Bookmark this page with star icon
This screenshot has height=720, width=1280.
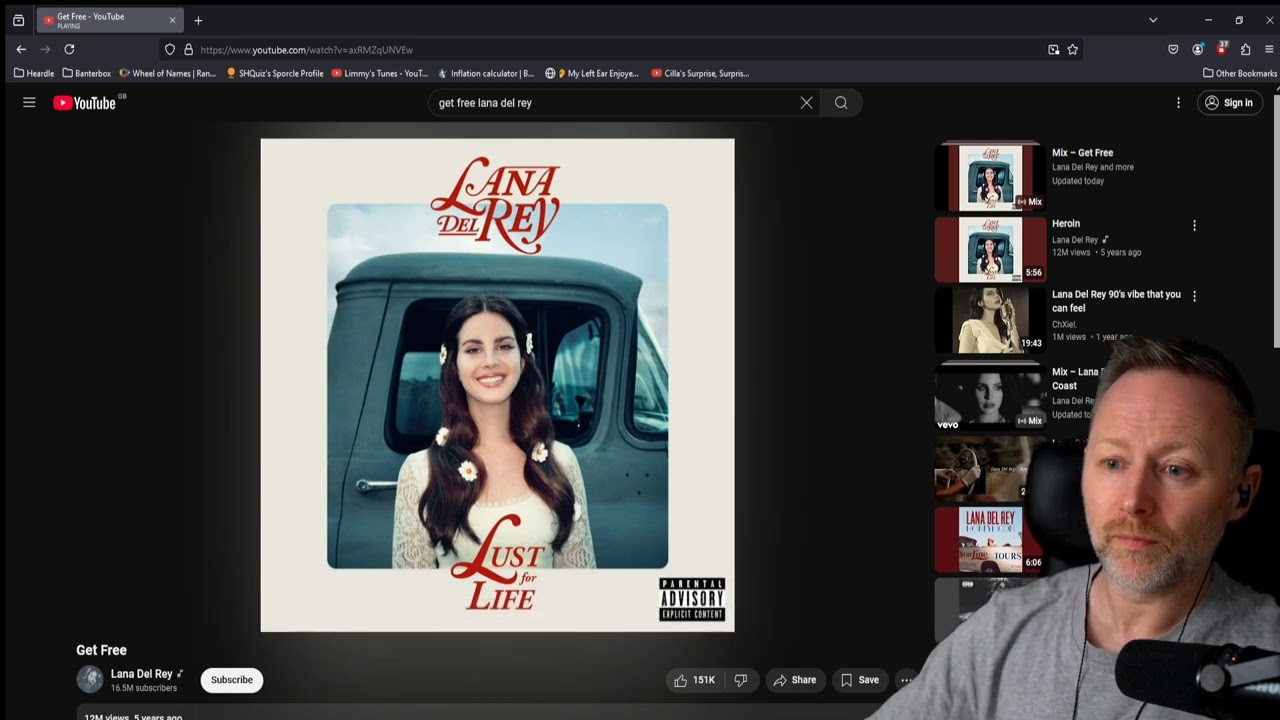coord(1072,49)
